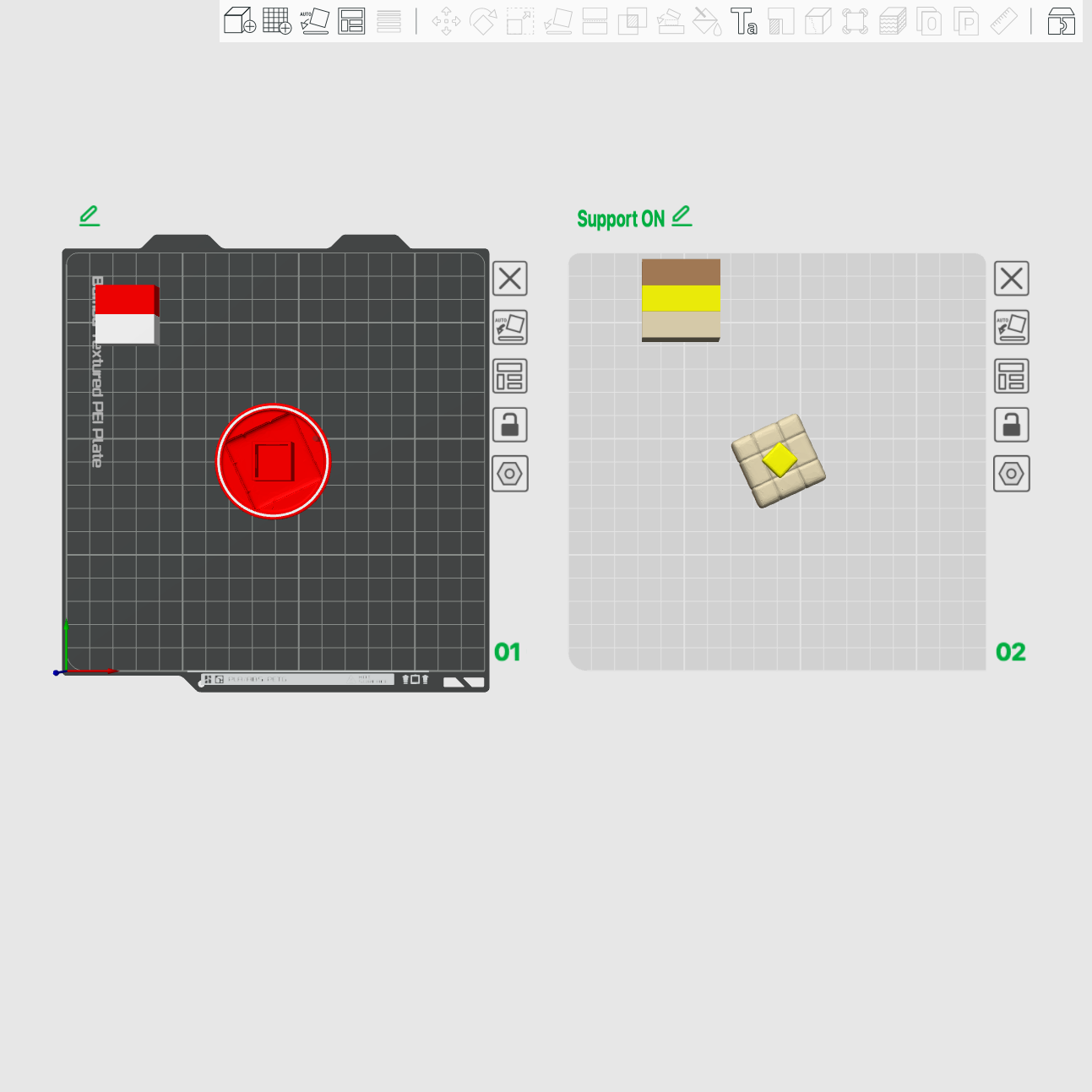This screenshot has height=1092, width=1092.
Task: Open plate 02 settings hexagon icon
Action: click(x=1012, y=474)
